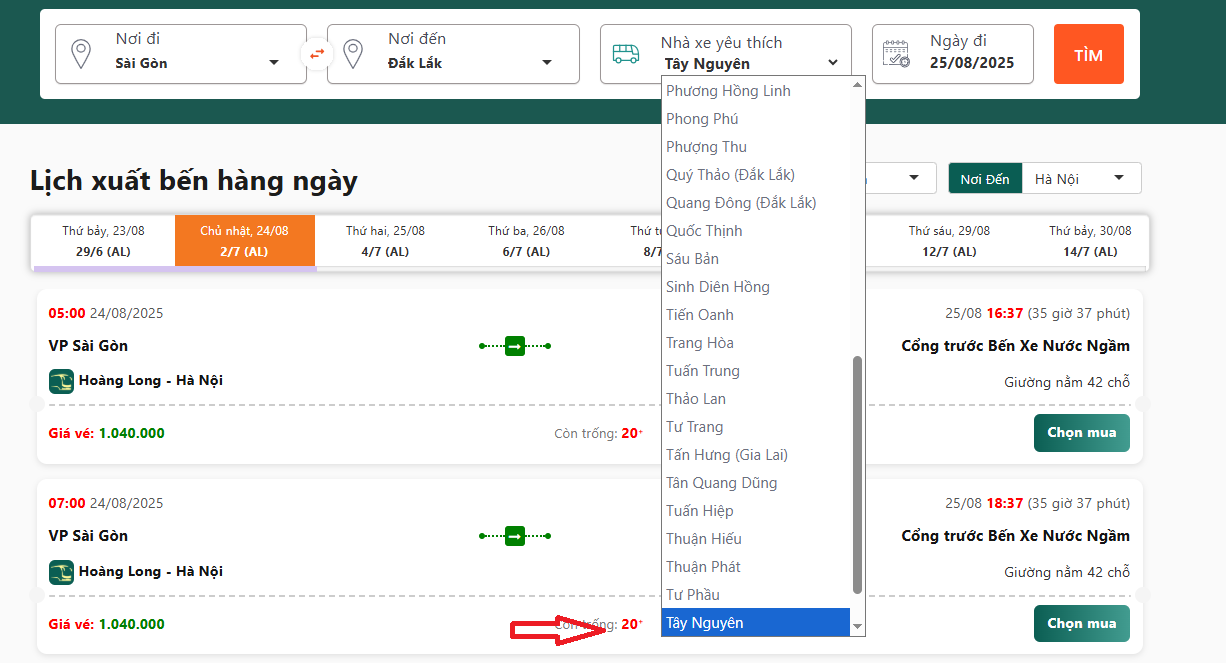The width and height of the screenshot is (1226, 663).
Task: Choose Tiến Oanh from the bus list
Action: [756, 315]
